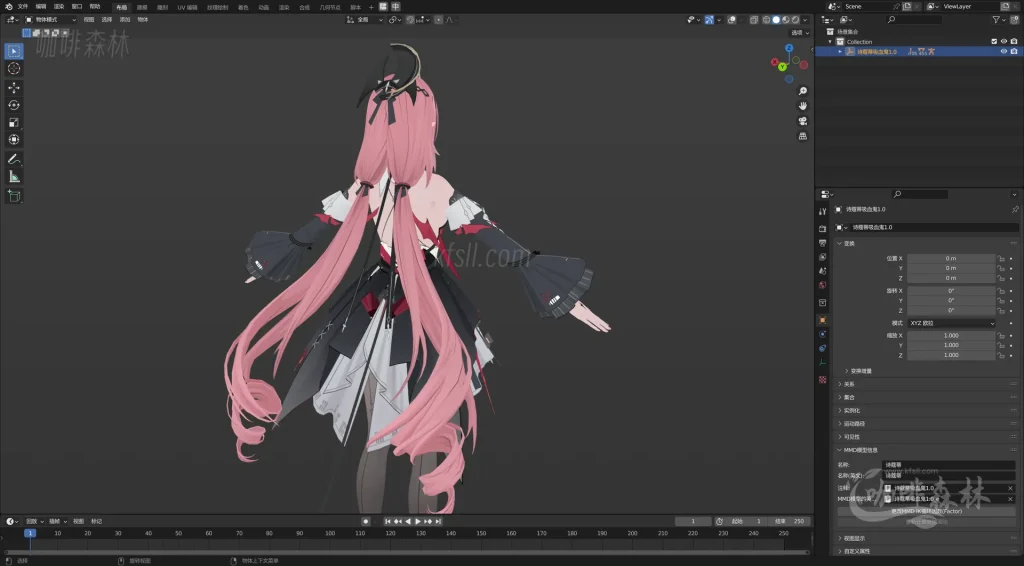Toggle the pin icon in properties header
The width and height of the screenshot is (1024, 566).
point(1015,210)
